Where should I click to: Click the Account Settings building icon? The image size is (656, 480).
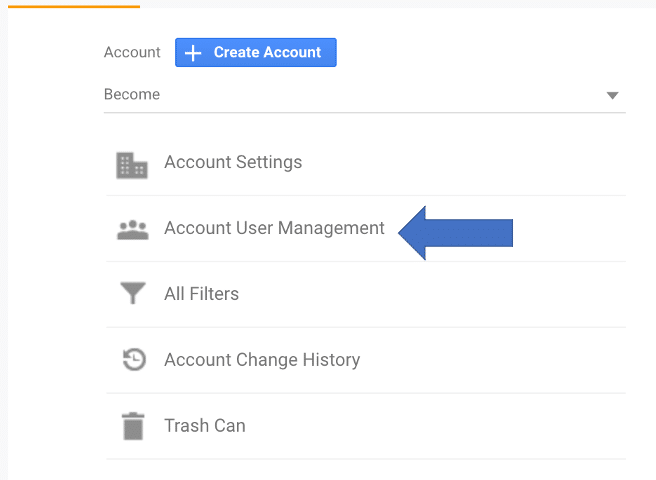132,166
